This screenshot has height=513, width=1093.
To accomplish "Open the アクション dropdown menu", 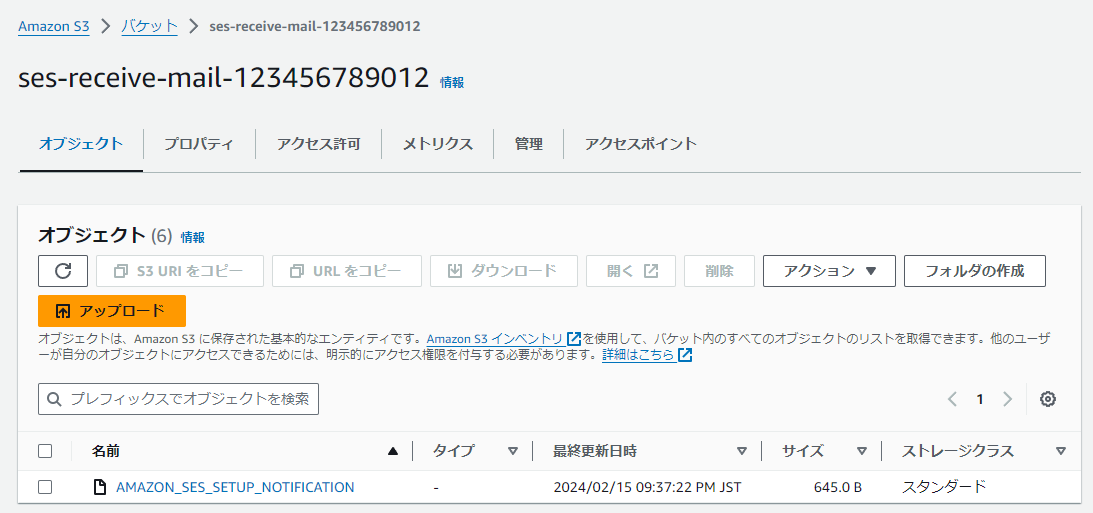I will [830, 271].
